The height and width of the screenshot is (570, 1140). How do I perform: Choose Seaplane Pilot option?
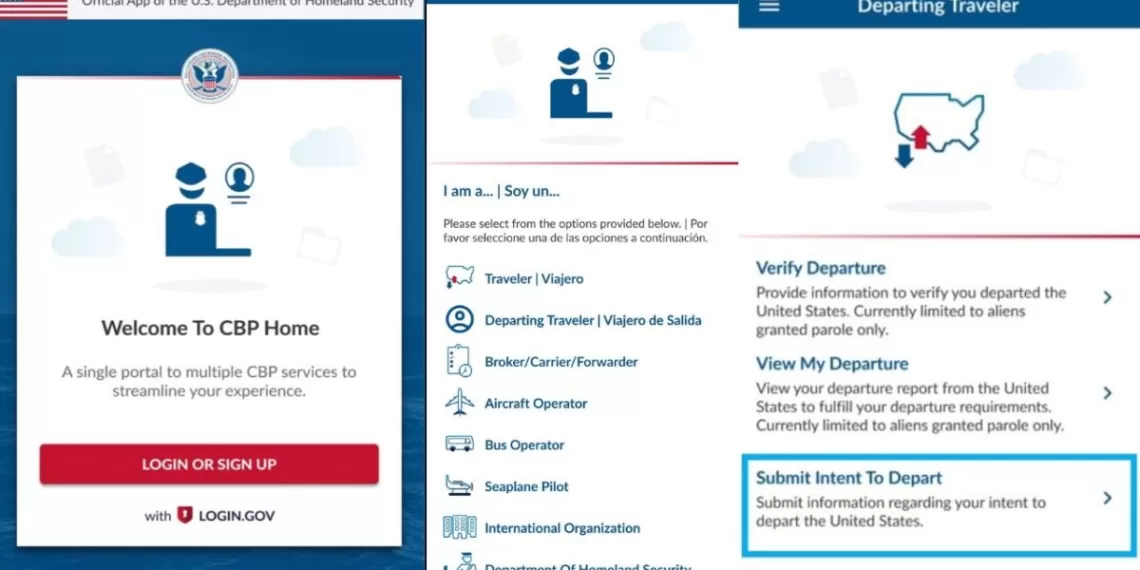coord(526,486)
